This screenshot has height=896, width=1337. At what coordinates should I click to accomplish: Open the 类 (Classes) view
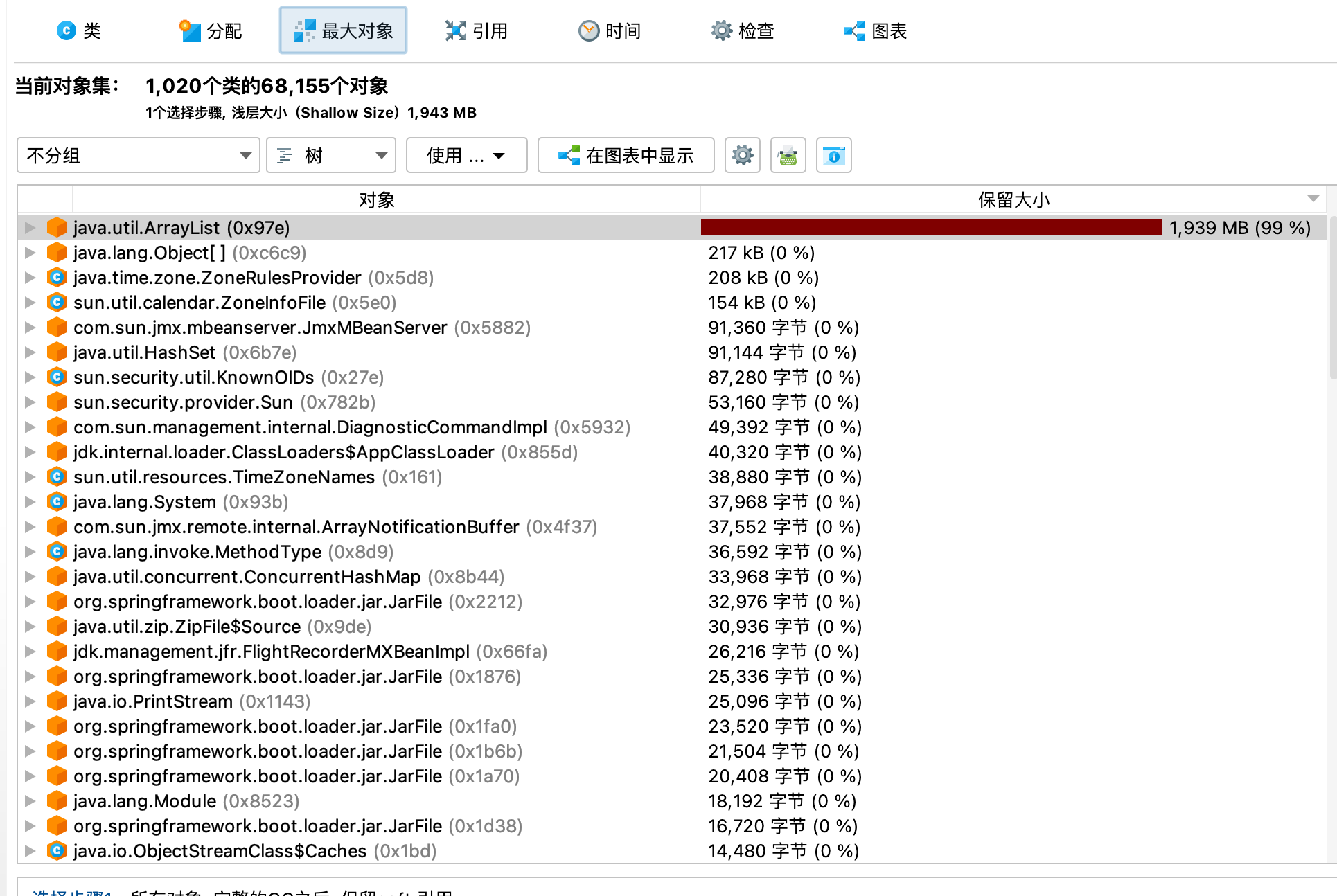tap(79, 31)
